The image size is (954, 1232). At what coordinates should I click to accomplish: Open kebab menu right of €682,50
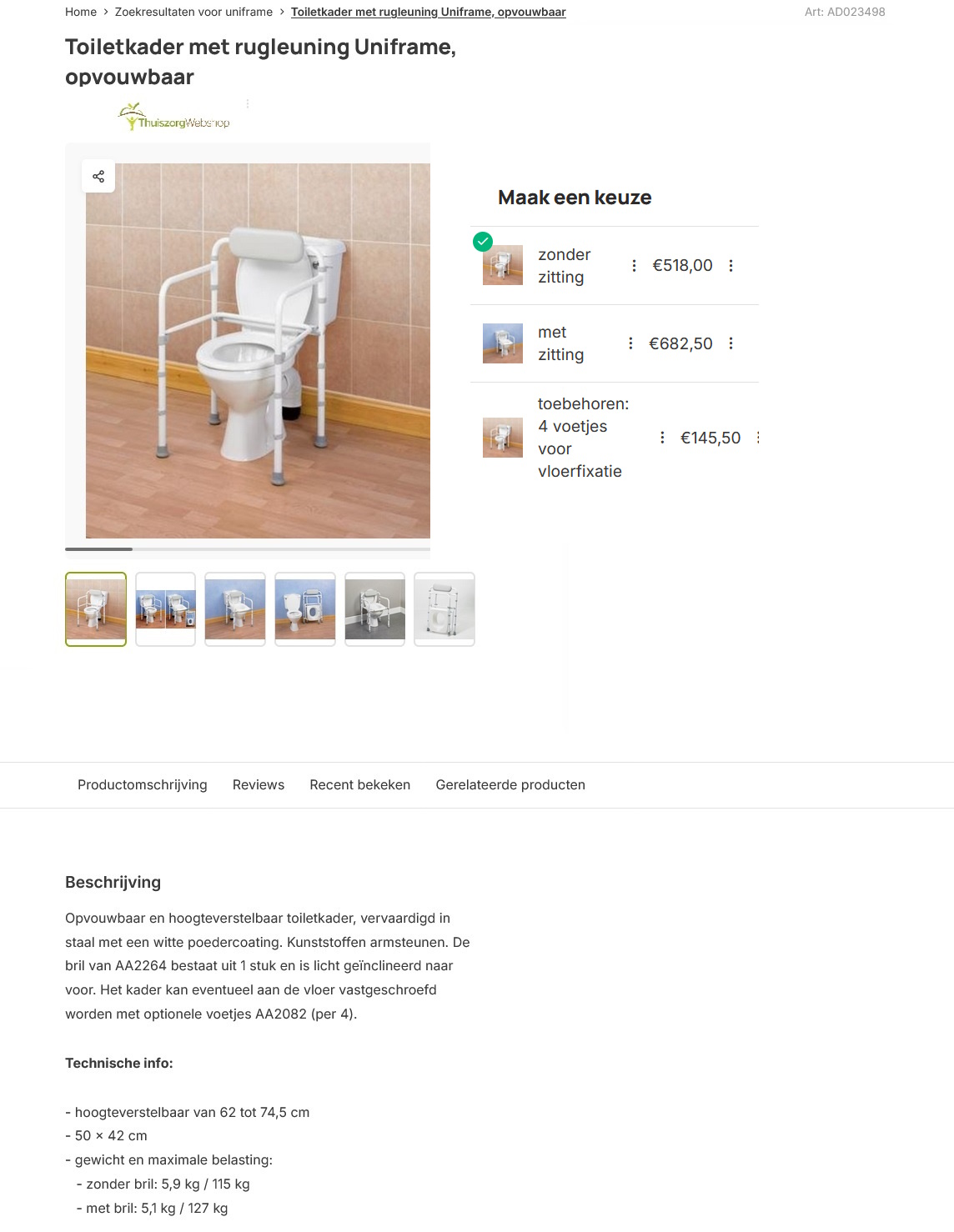731,343
